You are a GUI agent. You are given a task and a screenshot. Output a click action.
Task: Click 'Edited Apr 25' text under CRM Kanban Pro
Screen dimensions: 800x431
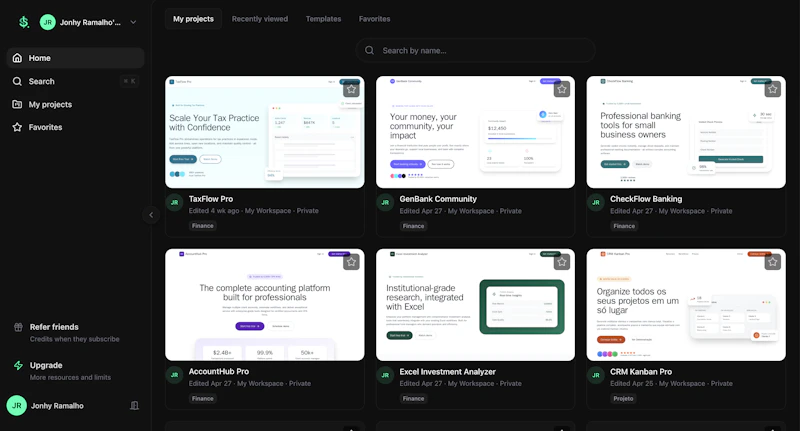pos(632,384)
